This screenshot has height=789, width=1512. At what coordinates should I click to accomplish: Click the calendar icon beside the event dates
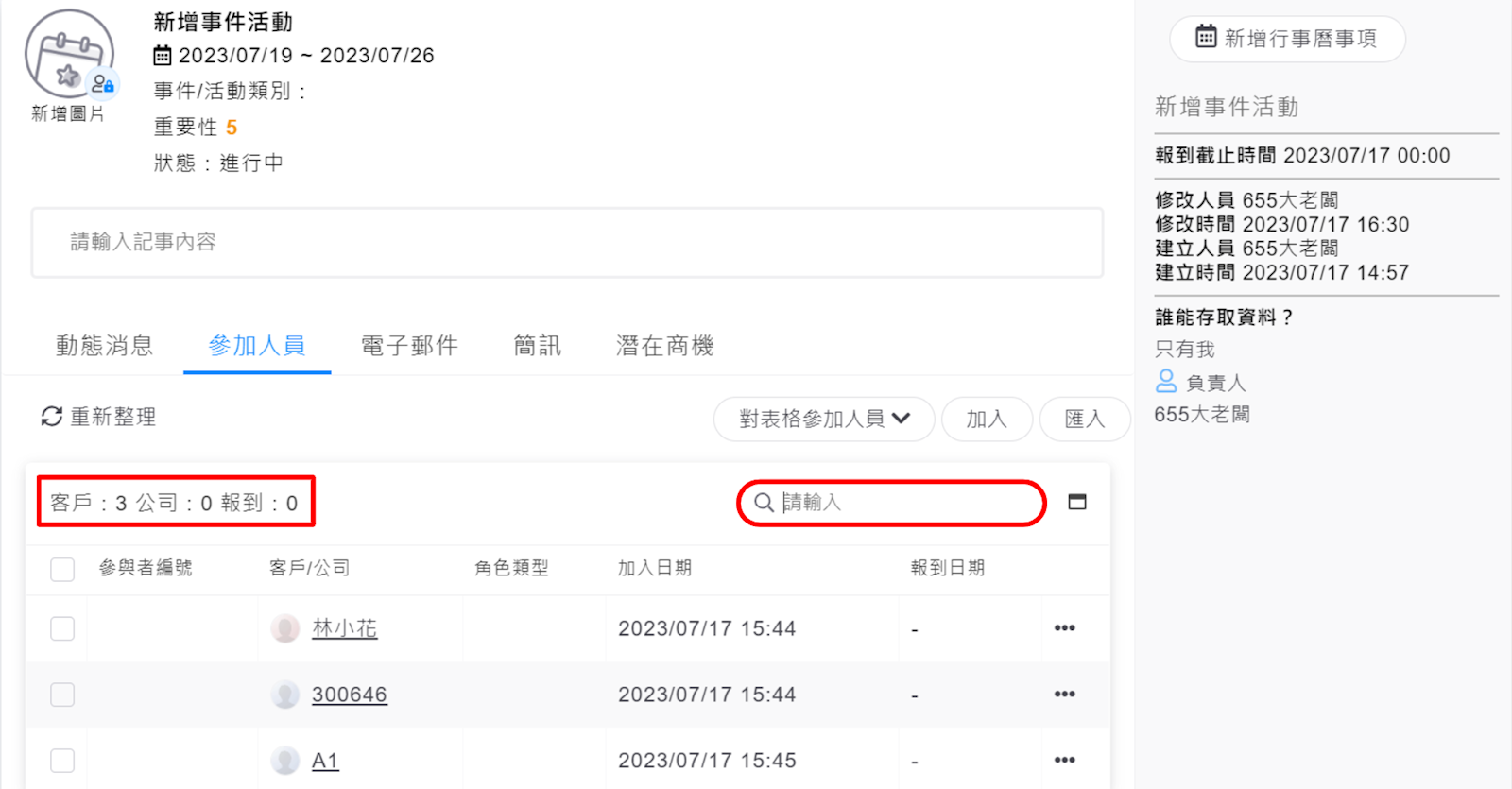(163, 56)
